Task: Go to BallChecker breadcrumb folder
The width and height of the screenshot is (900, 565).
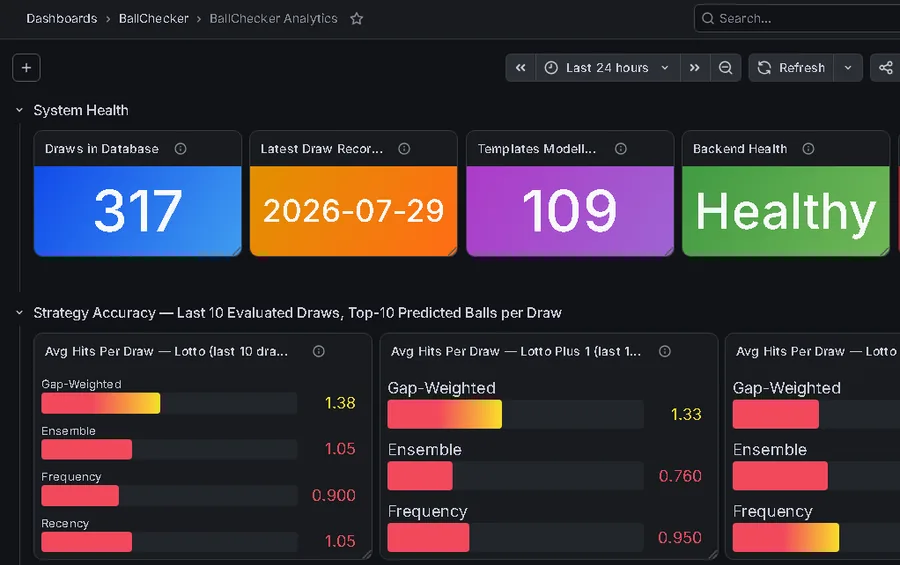Action: click(153, 18)
